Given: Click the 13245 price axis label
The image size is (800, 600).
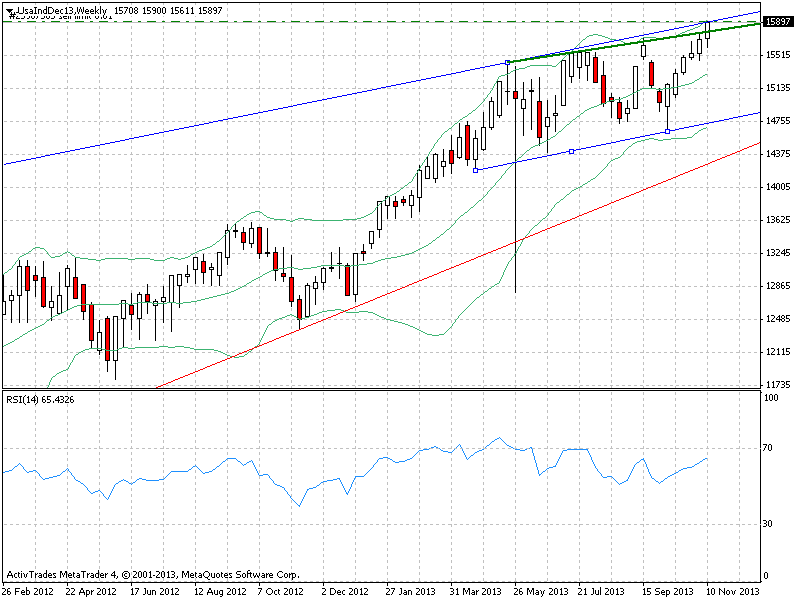Looking at the screenshot, I should click(x=778, y=253).
